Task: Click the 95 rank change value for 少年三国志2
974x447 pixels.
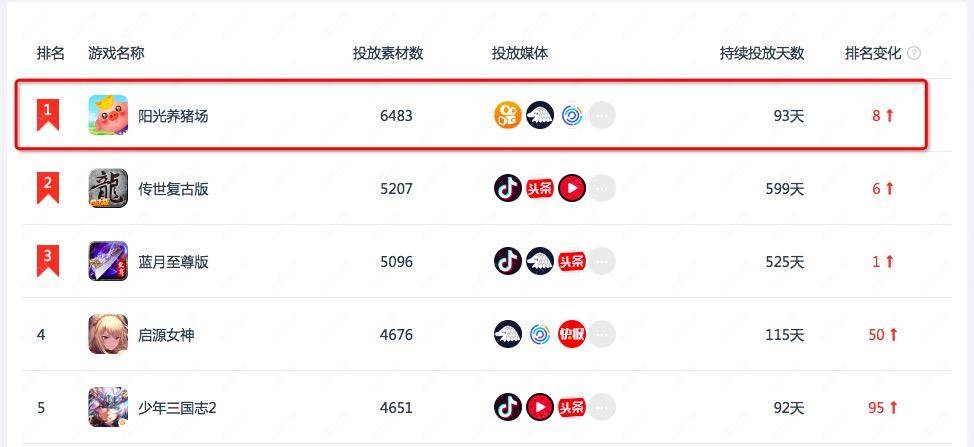Action: coord(876,408)
